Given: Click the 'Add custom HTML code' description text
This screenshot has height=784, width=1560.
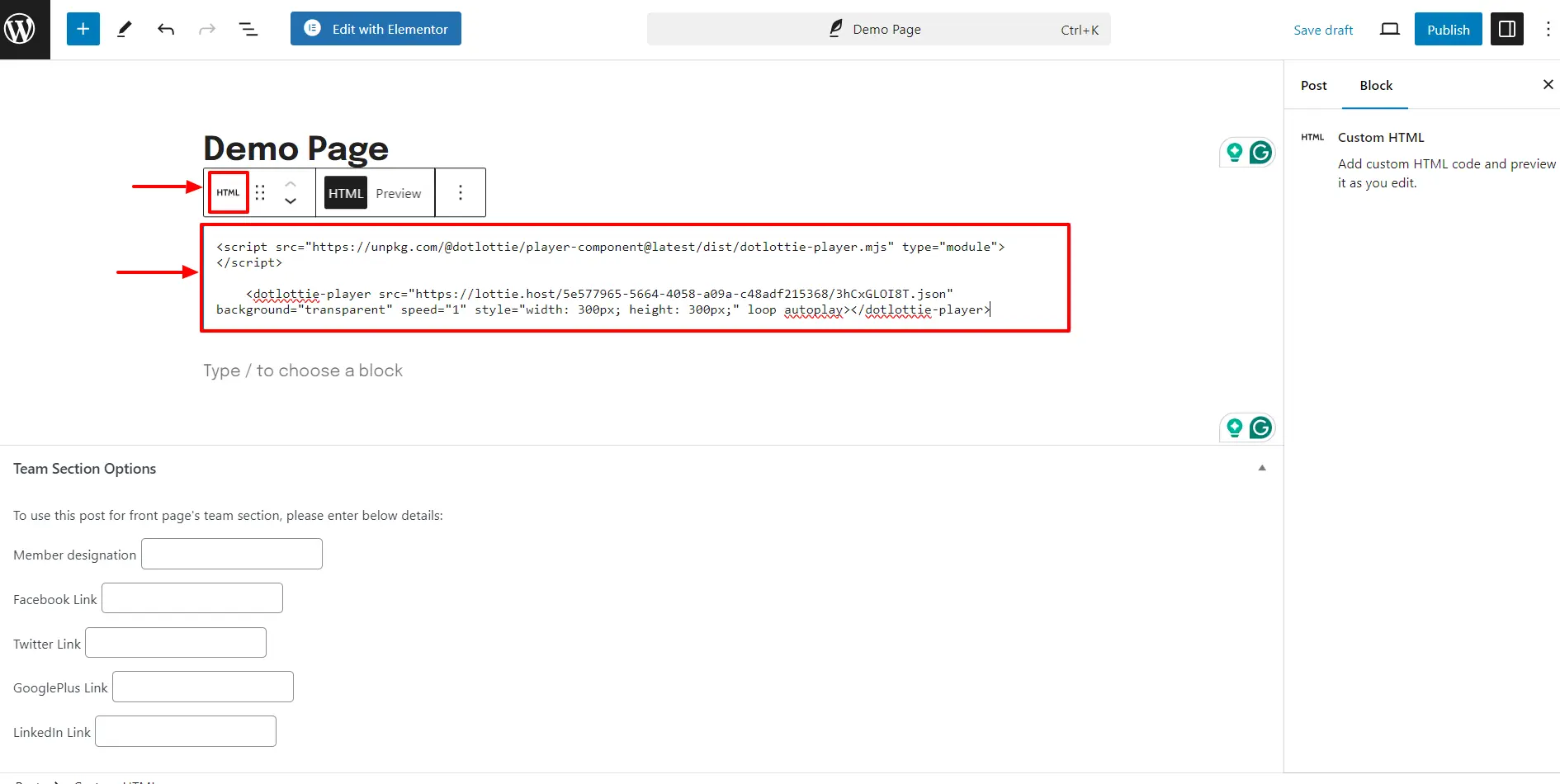Looking at the screenshot, I should pos(1446,173).
